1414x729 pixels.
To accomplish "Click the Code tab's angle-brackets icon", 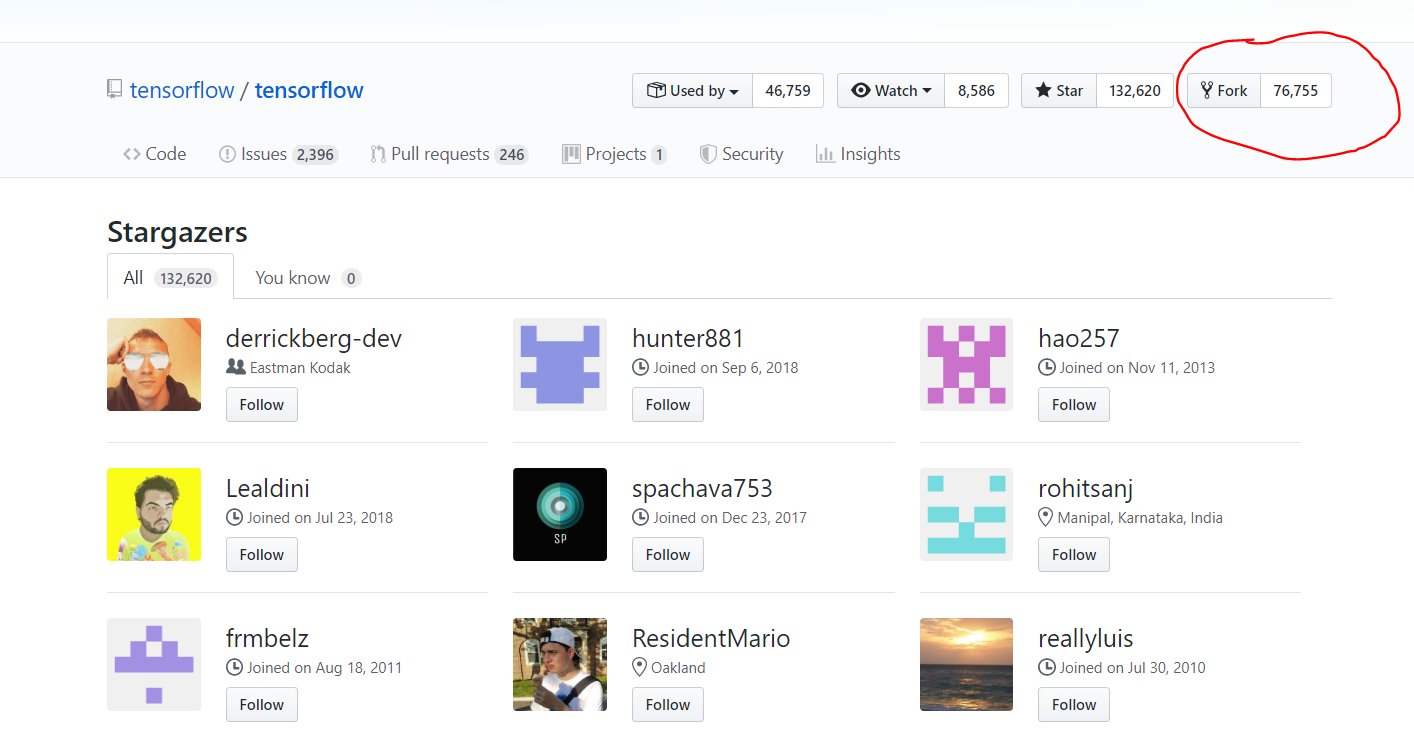I will [132, 154].
